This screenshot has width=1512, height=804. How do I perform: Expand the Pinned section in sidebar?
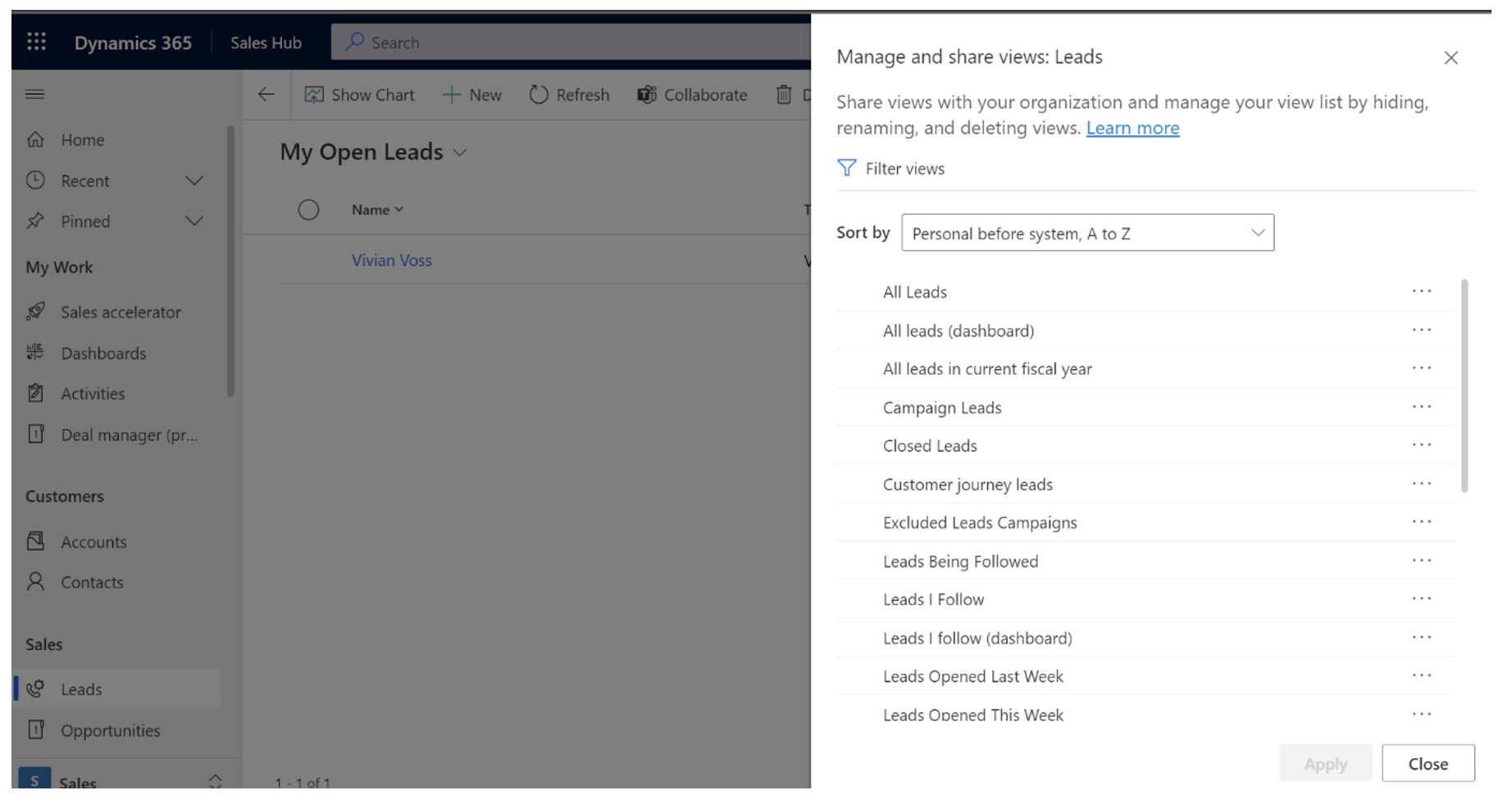tap(194, 221)
